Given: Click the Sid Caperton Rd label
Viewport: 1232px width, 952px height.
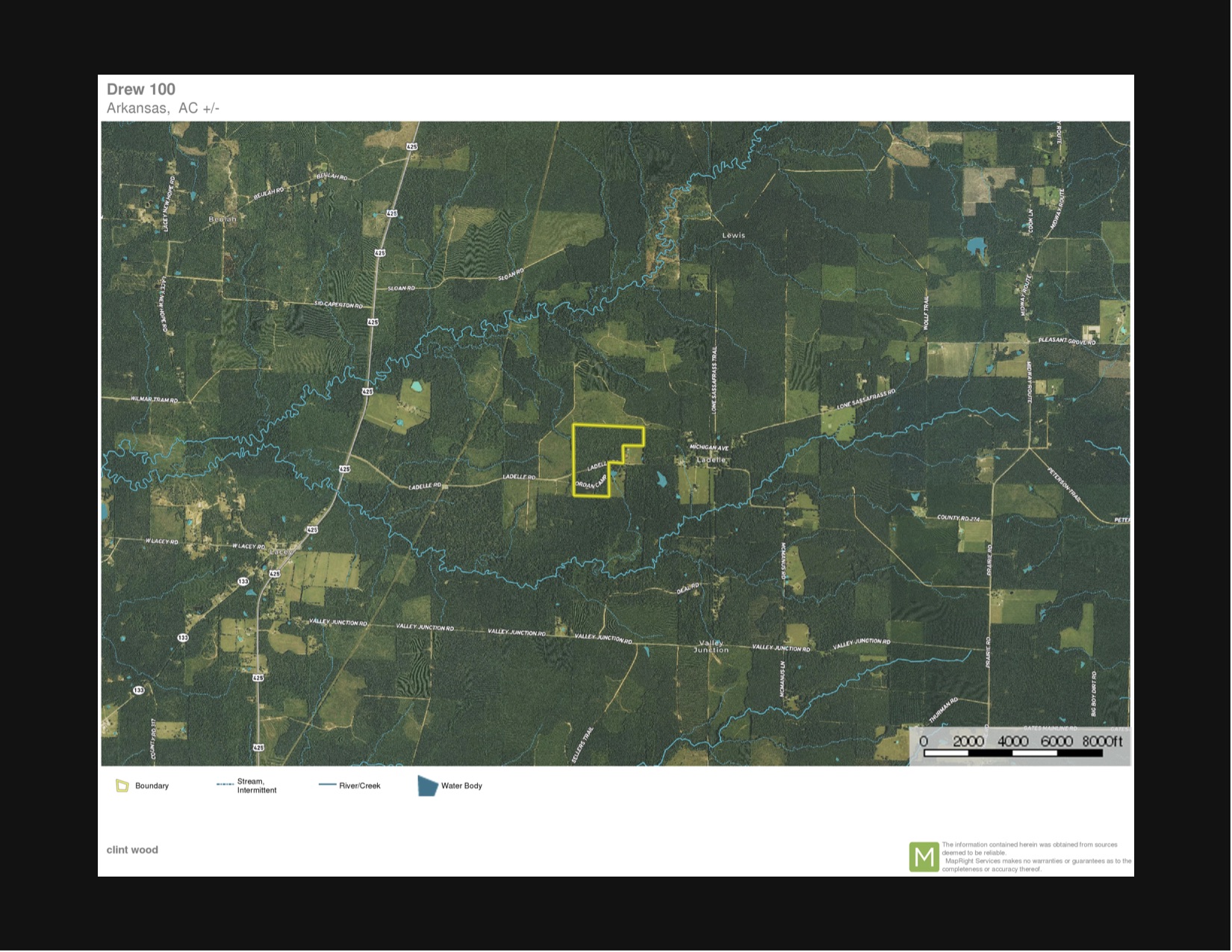Looking at the screenshot, I should 338,305.
